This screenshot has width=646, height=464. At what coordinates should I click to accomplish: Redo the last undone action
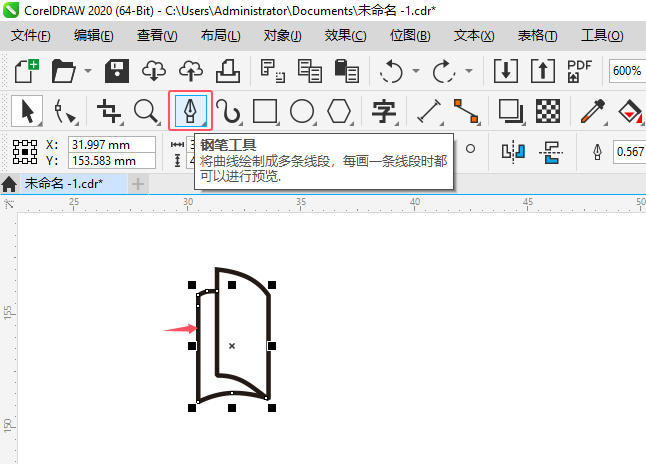pyautogui.click(x=443, y=71)
